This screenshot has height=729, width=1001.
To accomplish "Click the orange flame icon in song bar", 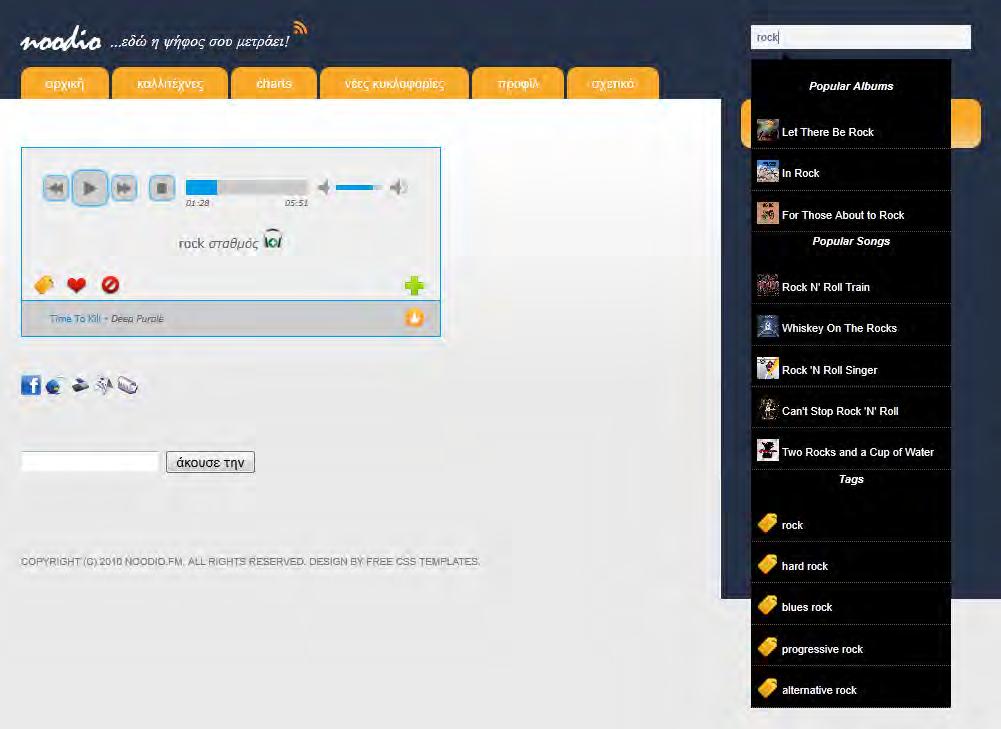I will 414,317.
